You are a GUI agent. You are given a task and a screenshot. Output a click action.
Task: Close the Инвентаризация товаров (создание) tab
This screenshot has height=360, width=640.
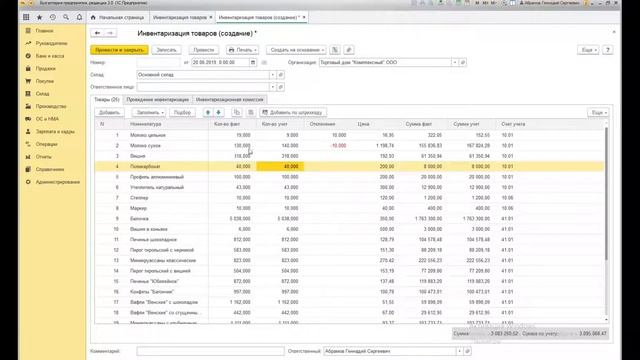click(304, 17)
